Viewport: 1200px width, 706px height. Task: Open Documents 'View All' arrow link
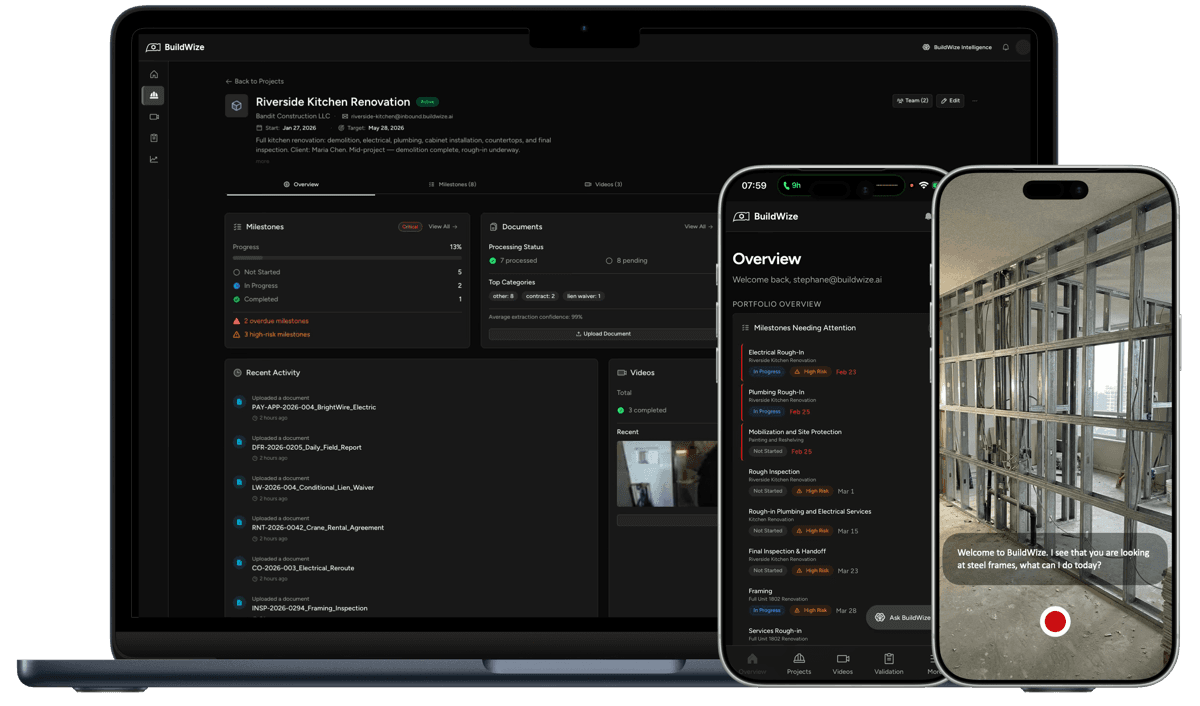tap(697, 226)
